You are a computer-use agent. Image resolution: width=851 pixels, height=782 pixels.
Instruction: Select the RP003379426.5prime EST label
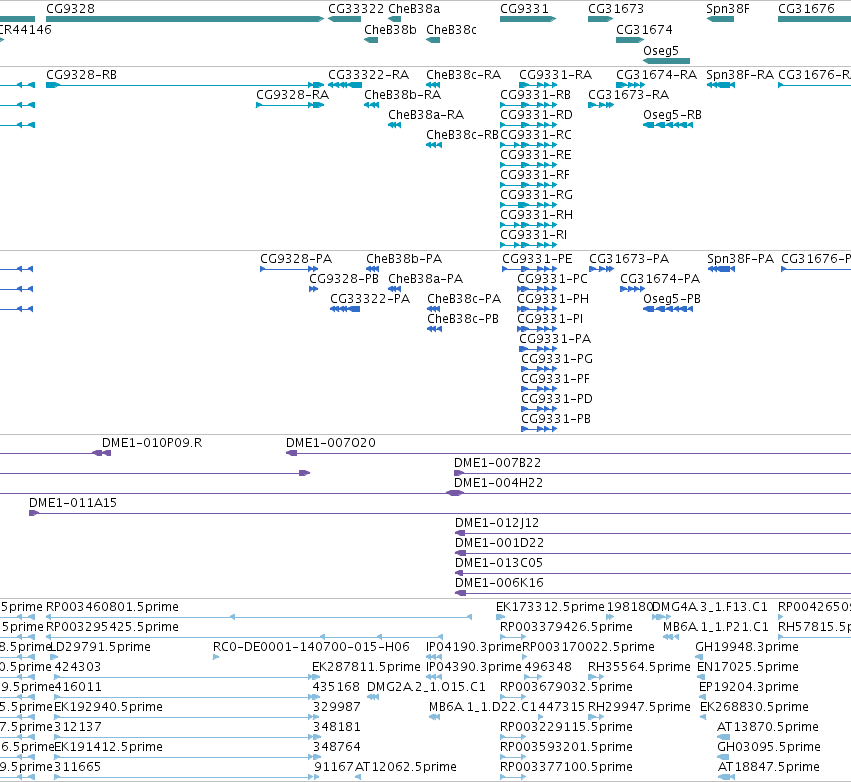coord(566,627)
